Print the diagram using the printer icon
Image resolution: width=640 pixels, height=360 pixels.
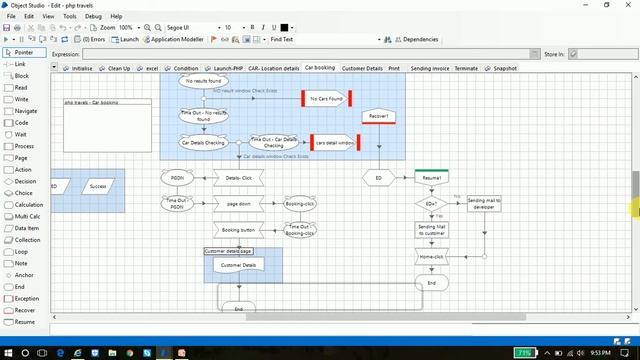pyautogui.click(x=17, y=28)
